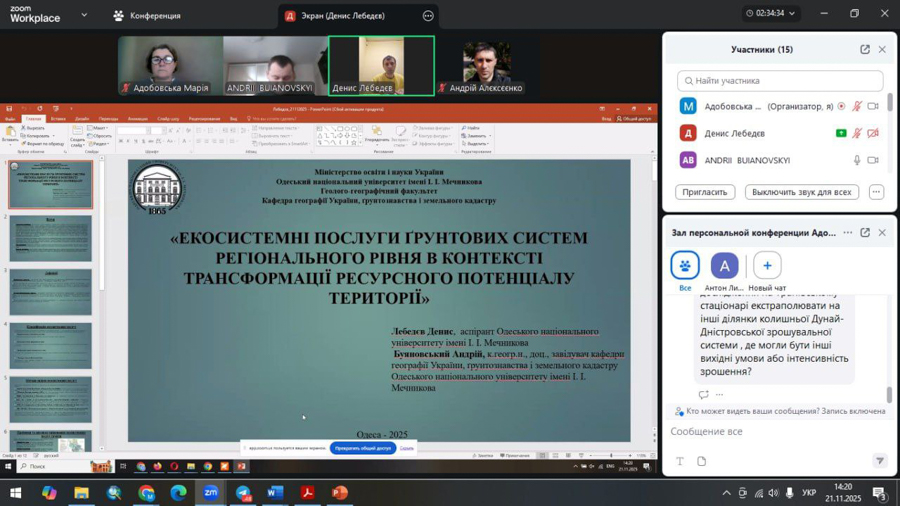Select the 'Все' everyone chat icon
This screenshot has width=900, height=506.
(685, 266)
